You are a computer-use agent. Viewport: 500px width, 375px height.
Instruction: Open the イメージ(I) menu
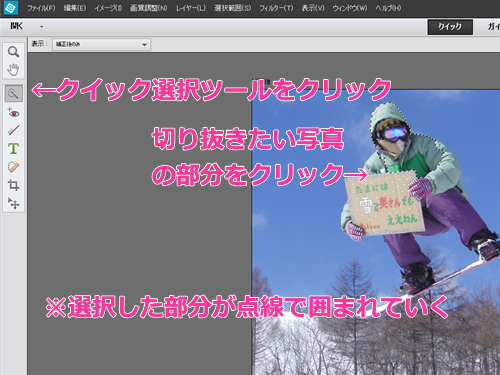108,8
